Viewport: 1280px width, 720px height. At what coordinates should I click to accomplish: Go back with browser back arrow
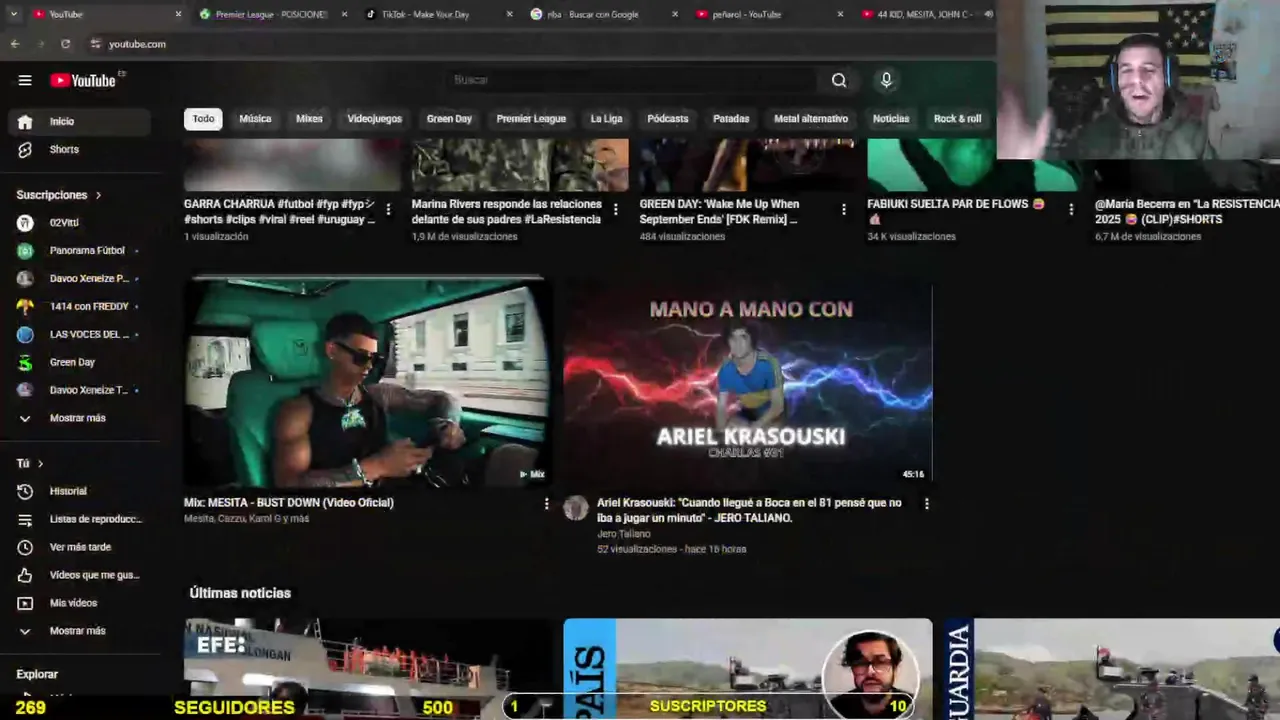15,44
